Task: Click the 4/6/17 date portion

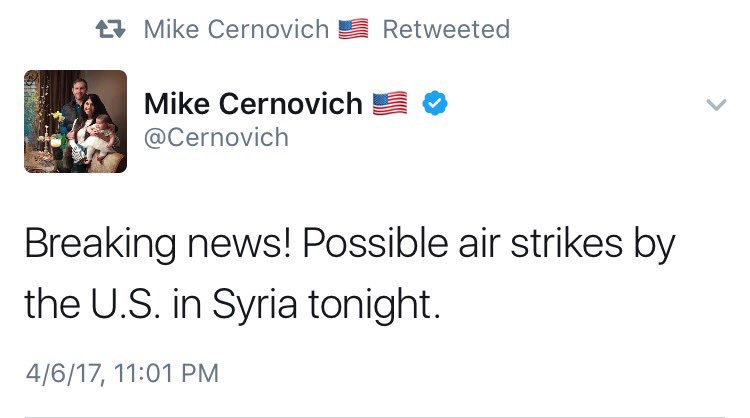Action: (x=64, y=374)
